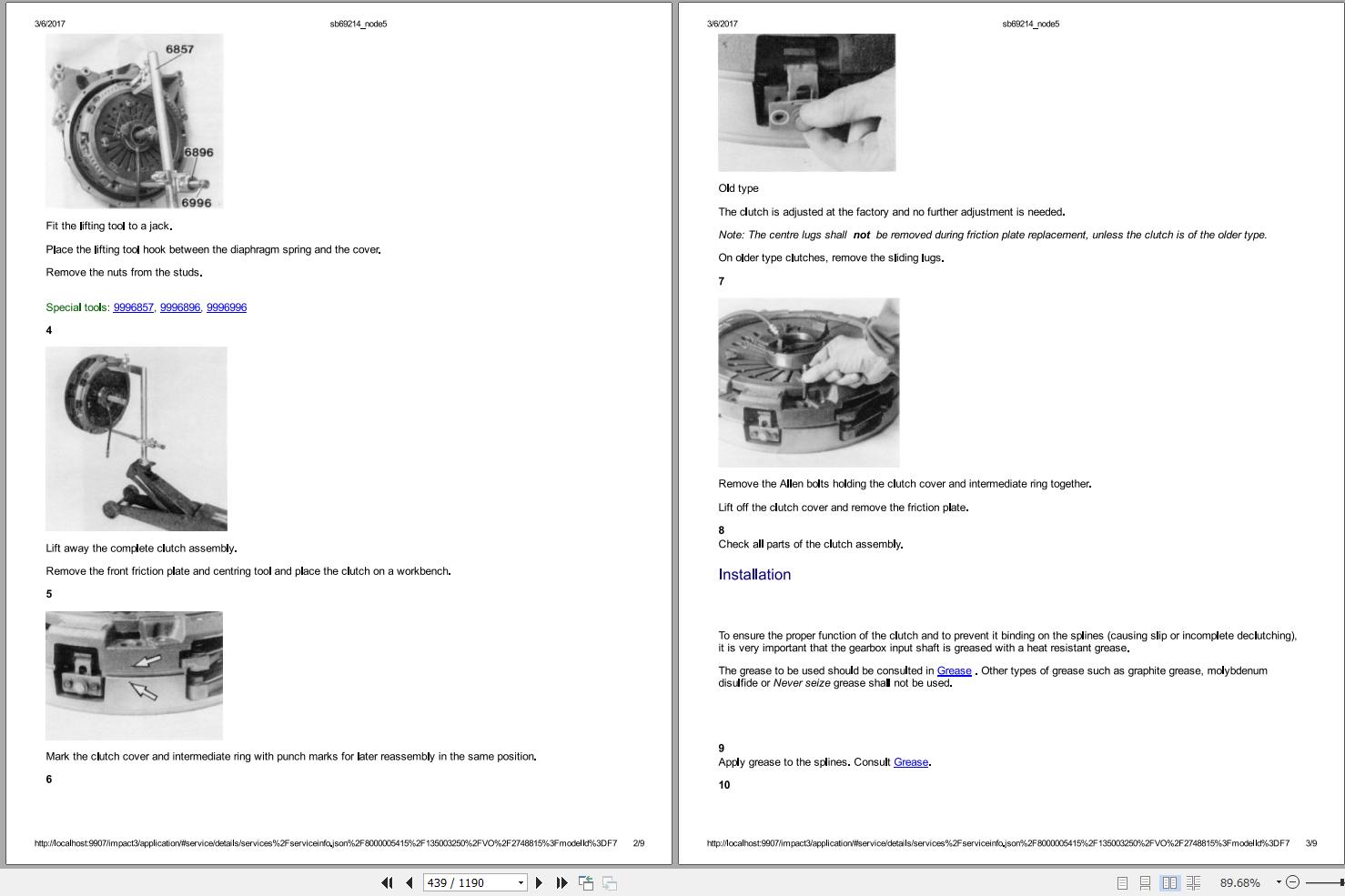The image size is (1345, 896).
Task: Go to the next page
Action: pyautogui.click(x=539, y=882)
